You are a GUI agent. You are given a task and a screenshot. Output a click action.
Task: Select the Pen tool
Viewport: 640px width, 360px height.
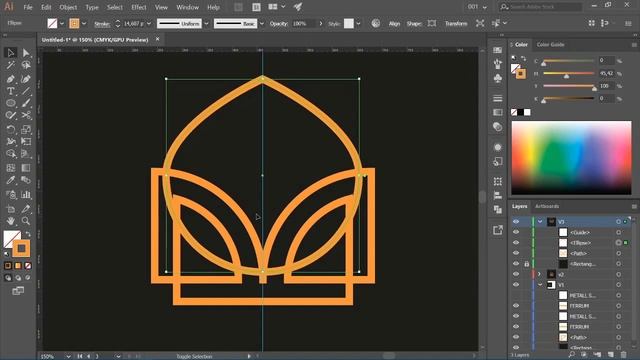point(11,79)
